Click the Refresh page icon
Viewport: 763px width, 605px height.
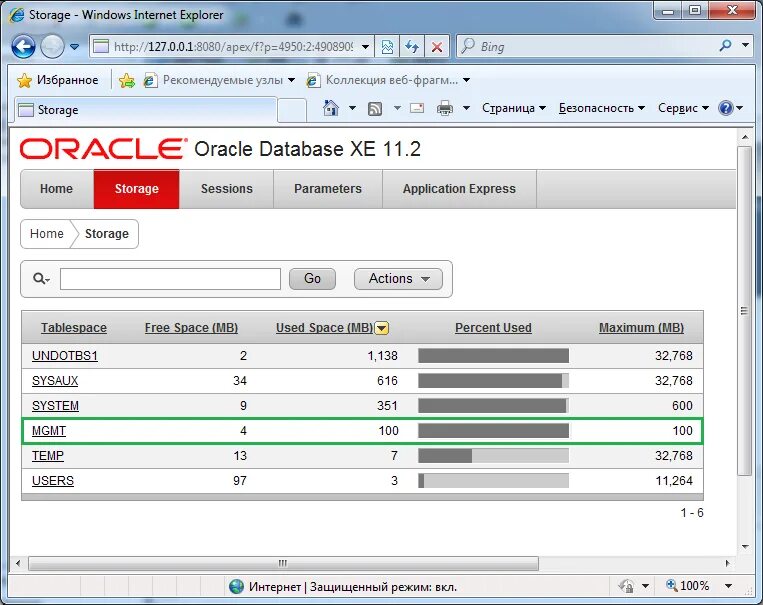412,47
